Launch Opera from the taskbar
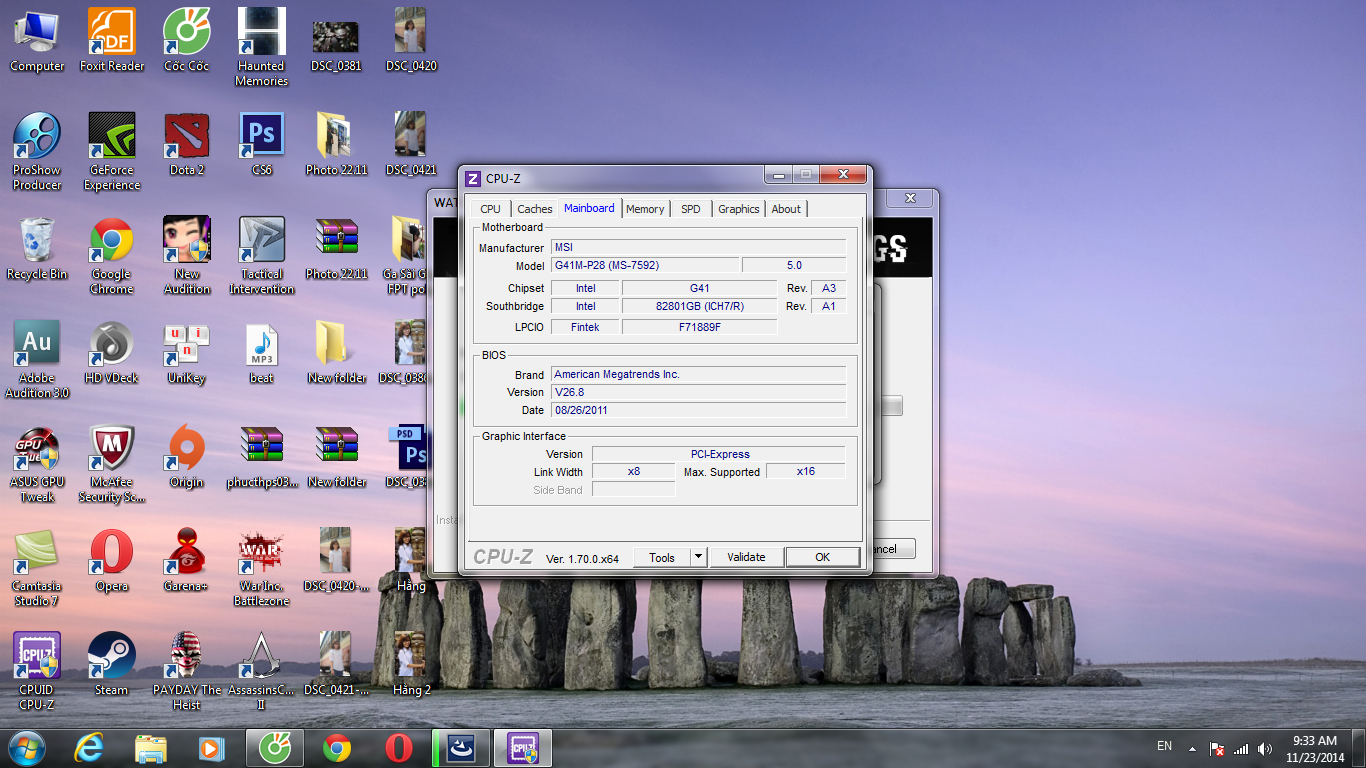This screenshot has width=1366, height=768. (x=399, y=748)
